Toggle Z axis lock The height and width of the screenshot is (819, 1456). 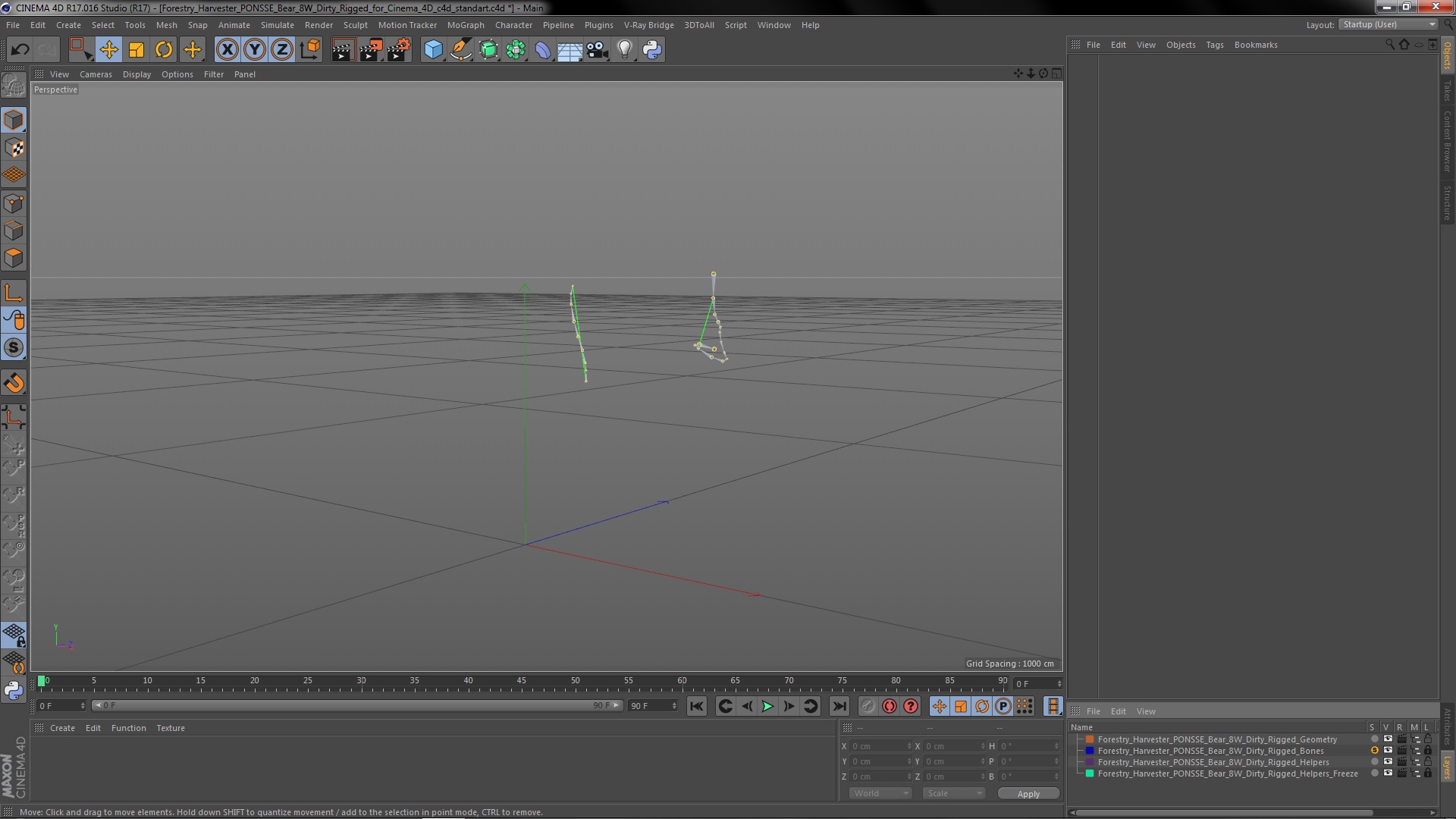282,50
